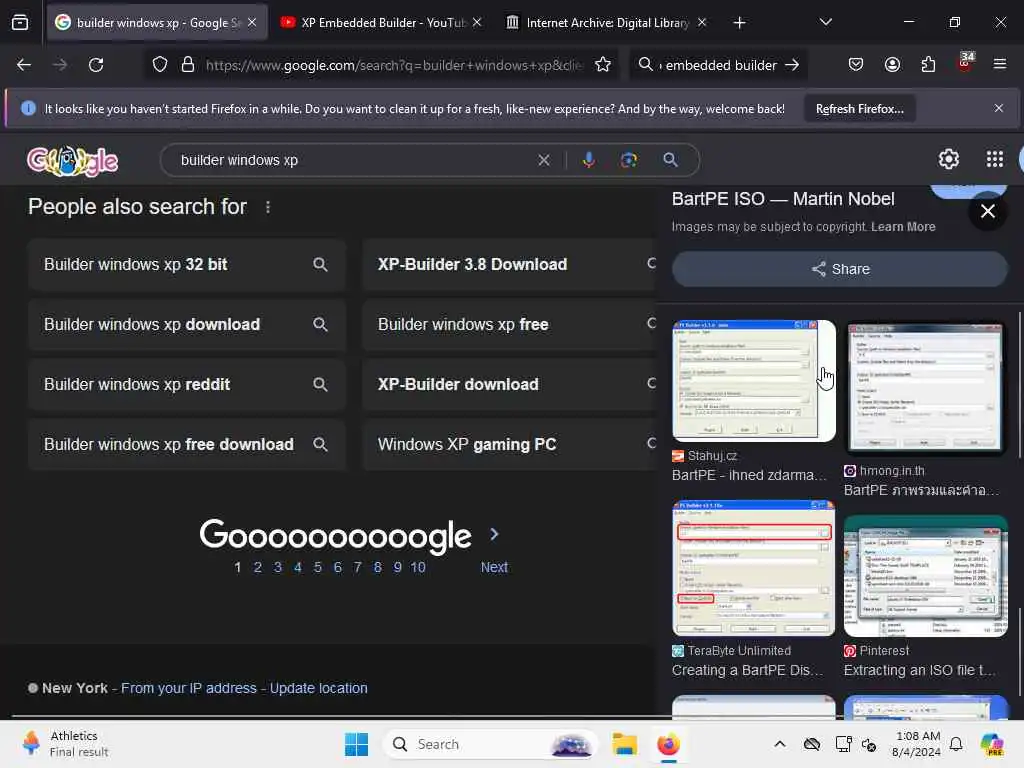Screen dimensions: 1024x768
Task: Open hmong.in.th BartPE image thumbnail
Action: 925,388
